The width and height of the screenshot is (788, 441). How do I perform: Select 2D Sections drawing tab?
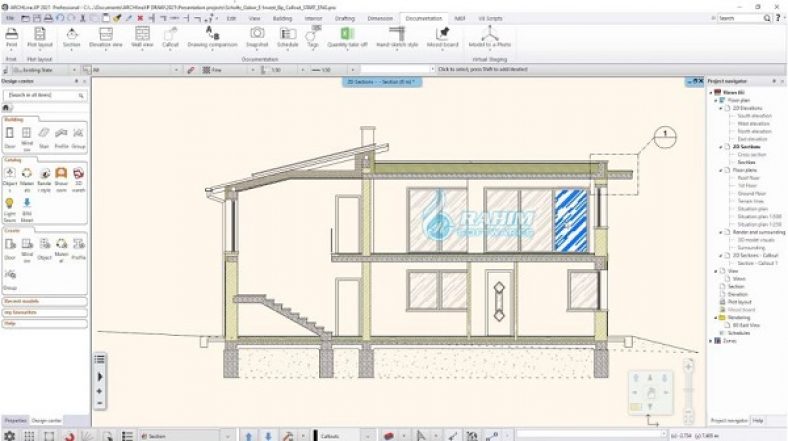point(381,82)
